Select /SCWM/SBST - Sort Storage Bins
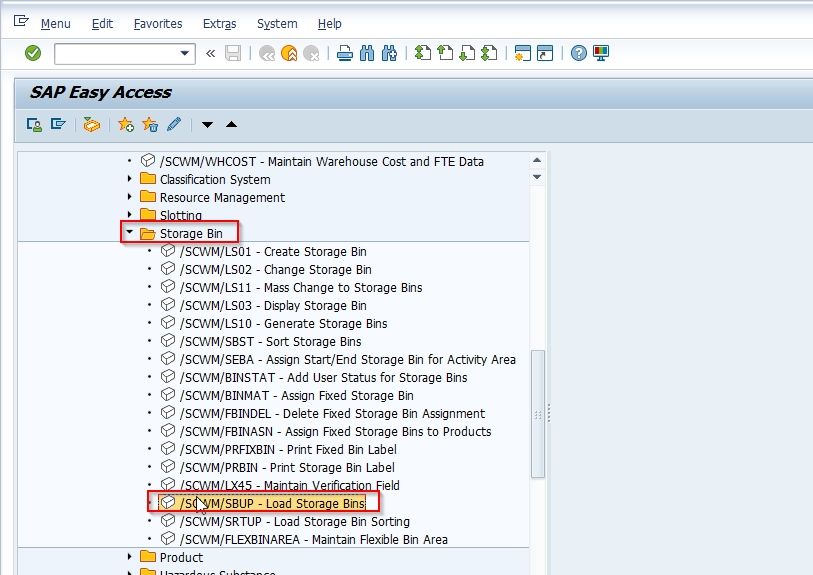Image resolution: width=813 pixels, height=575 pixels. click(x=271, y=342)
